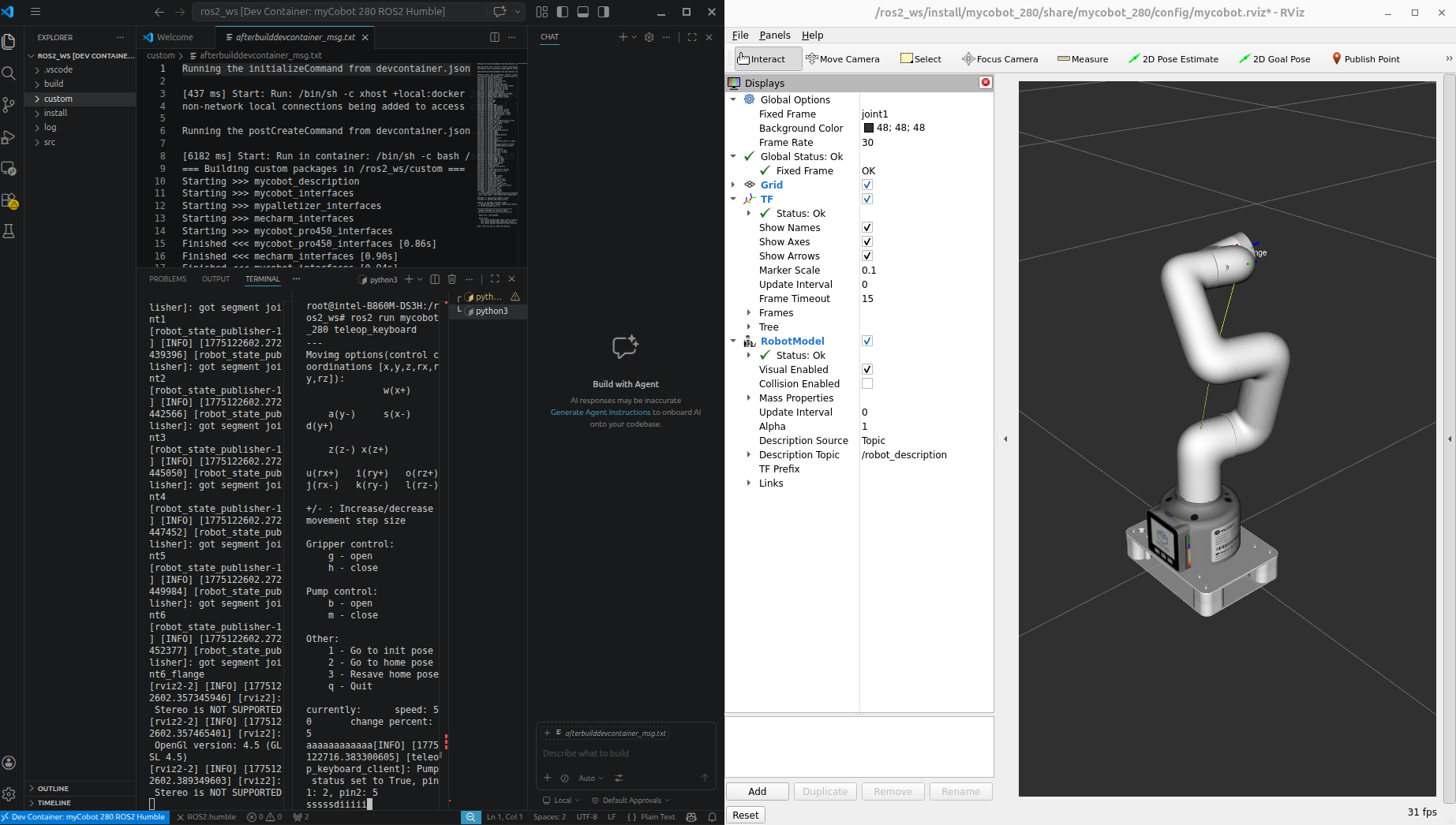This screenshot has width=1456, height=825.
Task: Expand the Frames item under TF
Action: 749,313
